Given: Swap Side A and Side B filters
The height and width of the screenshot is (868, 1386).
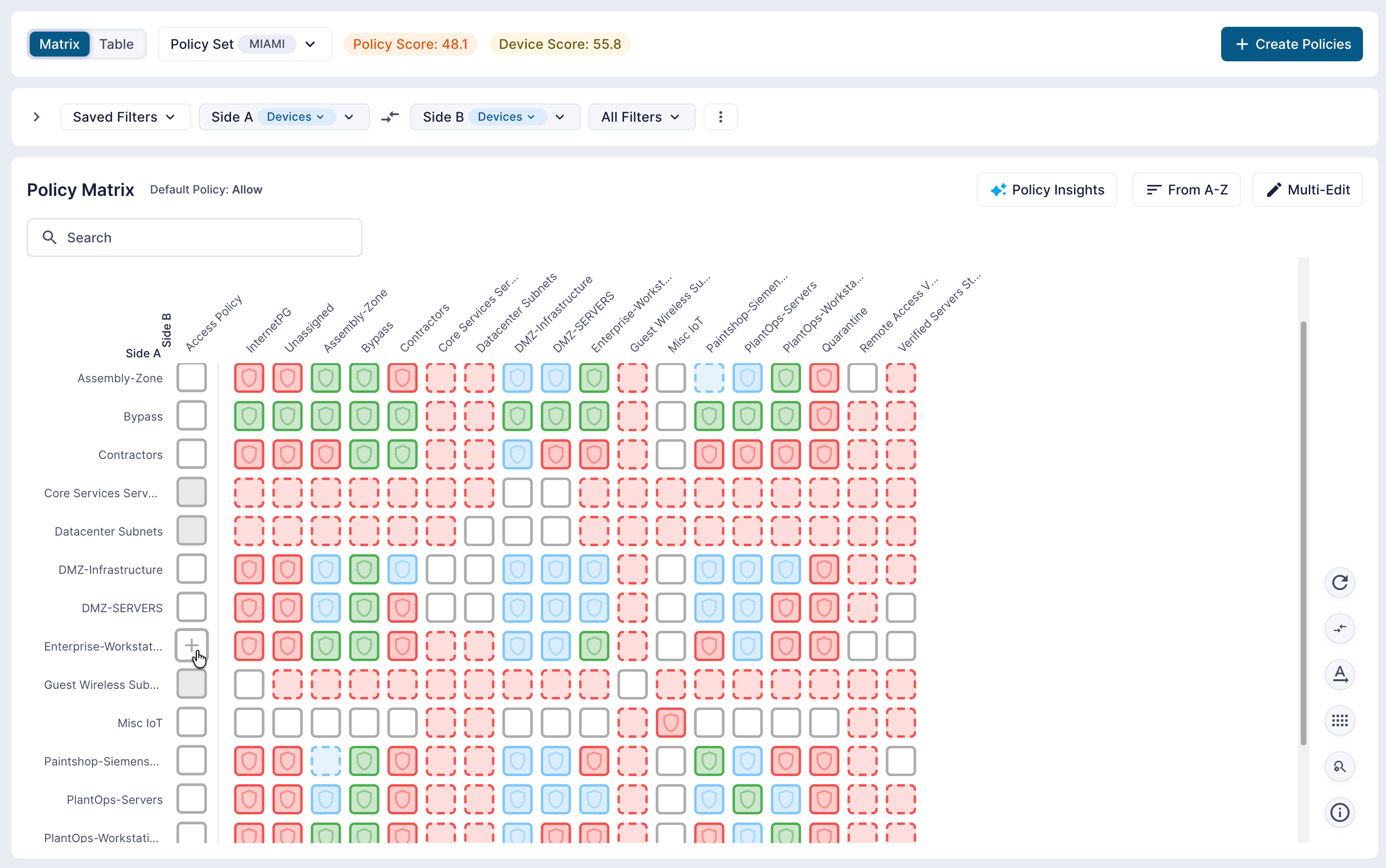Looking at the screenshot, I should [x=390, y=117].
